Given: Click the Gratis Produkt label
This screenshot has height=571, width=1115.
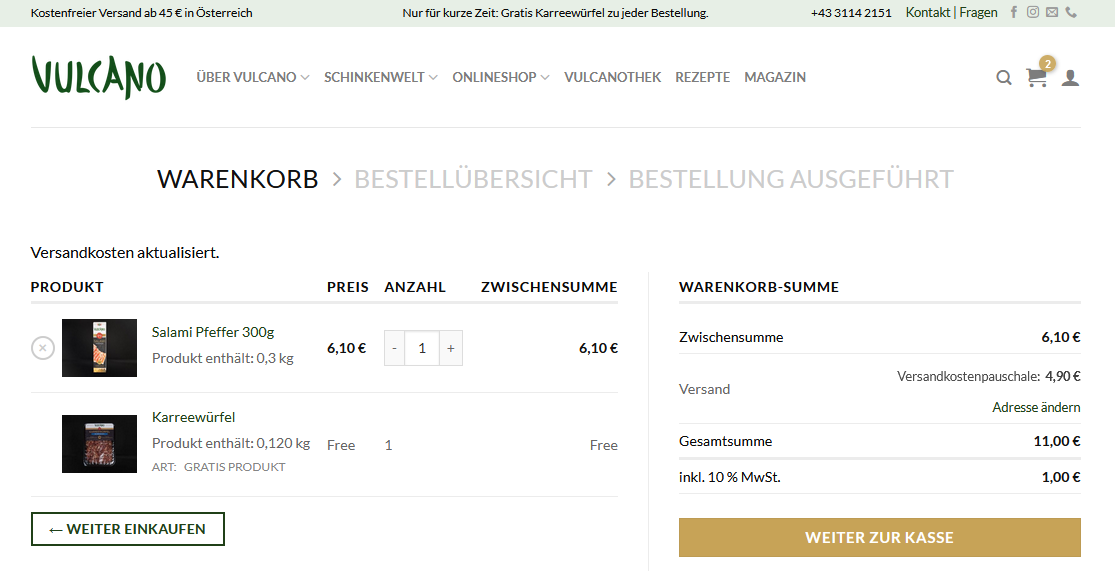Looking at the screenshot, I should click(235, 467).
